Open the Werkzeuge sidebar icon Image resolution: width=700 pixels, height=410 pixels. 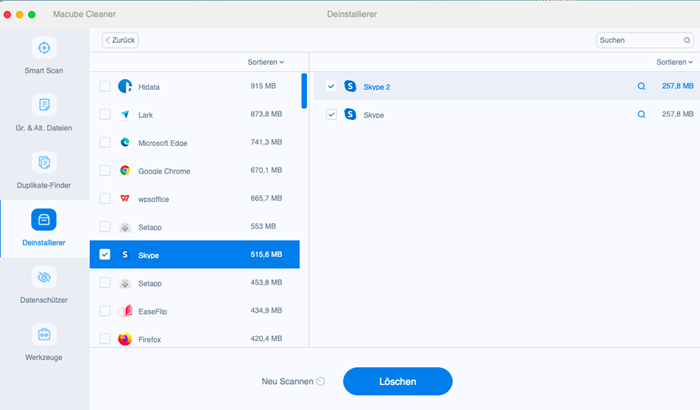(44, 334)
